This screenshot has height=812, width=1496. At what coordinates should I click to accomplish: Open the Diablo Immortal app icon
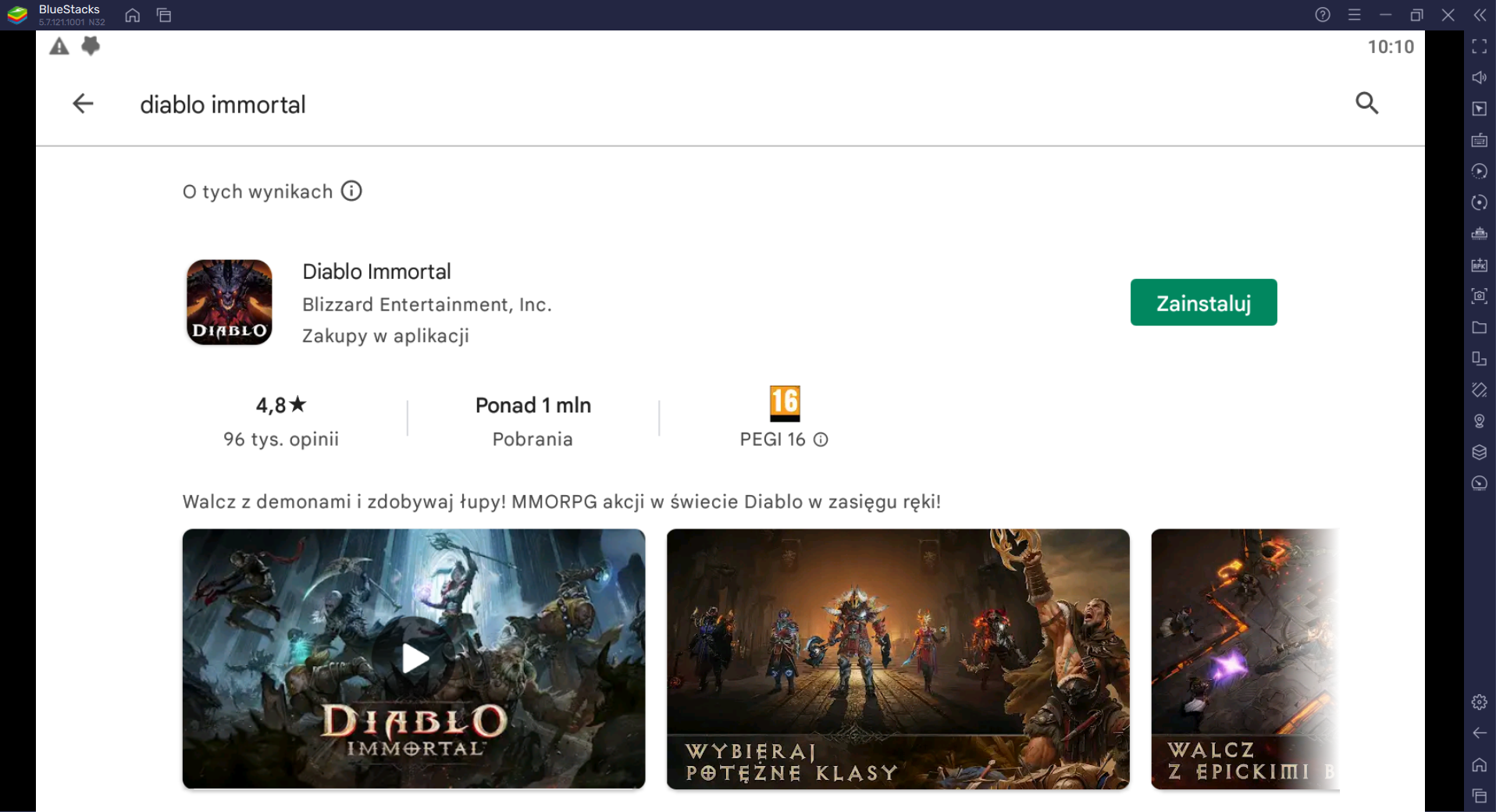pyautogui.click(x=230, y=302)
